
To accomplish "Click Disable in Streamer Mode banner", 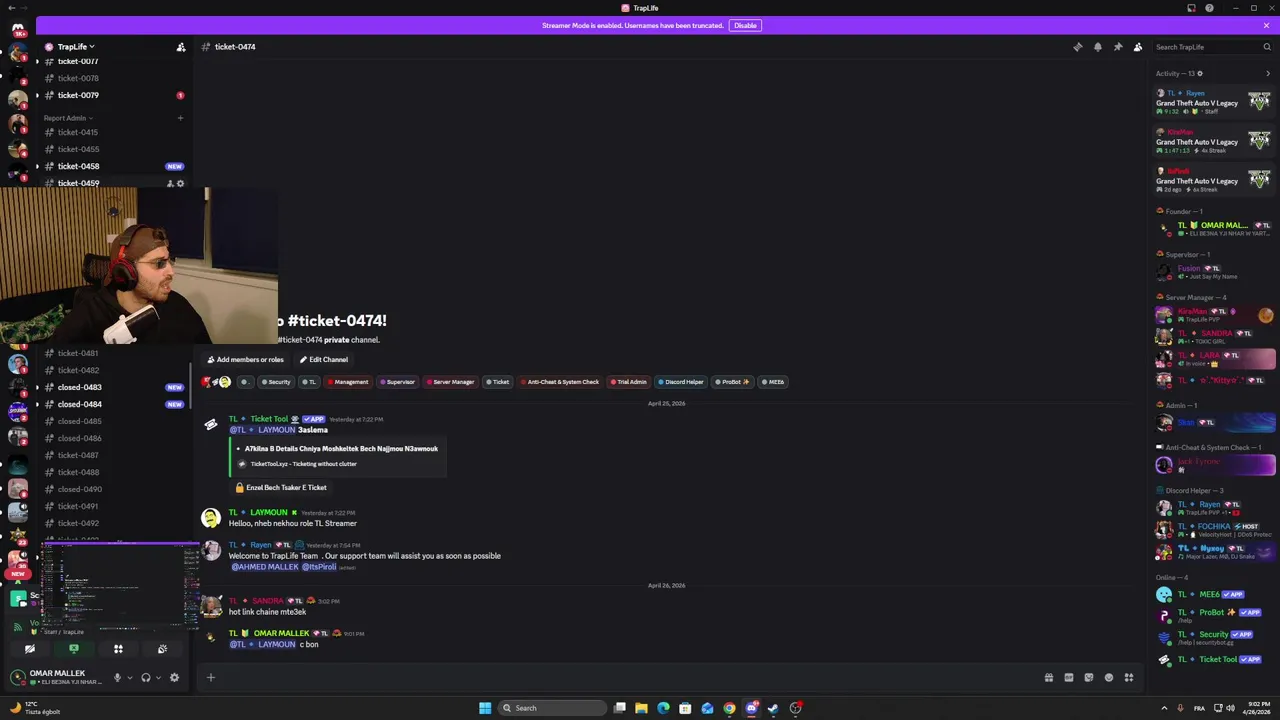I will [745, 25].
